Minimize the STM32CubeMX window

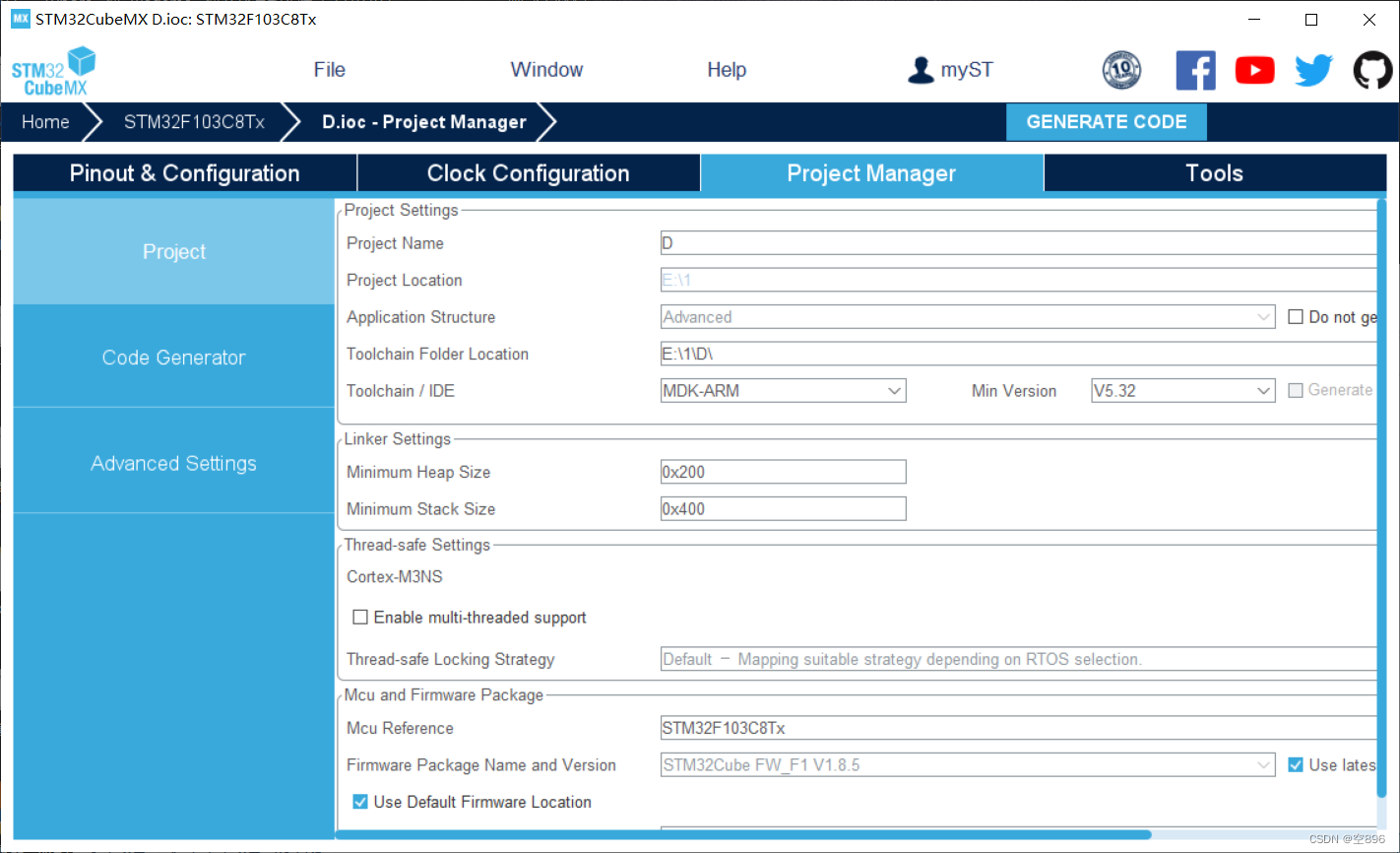point(1254,20)
